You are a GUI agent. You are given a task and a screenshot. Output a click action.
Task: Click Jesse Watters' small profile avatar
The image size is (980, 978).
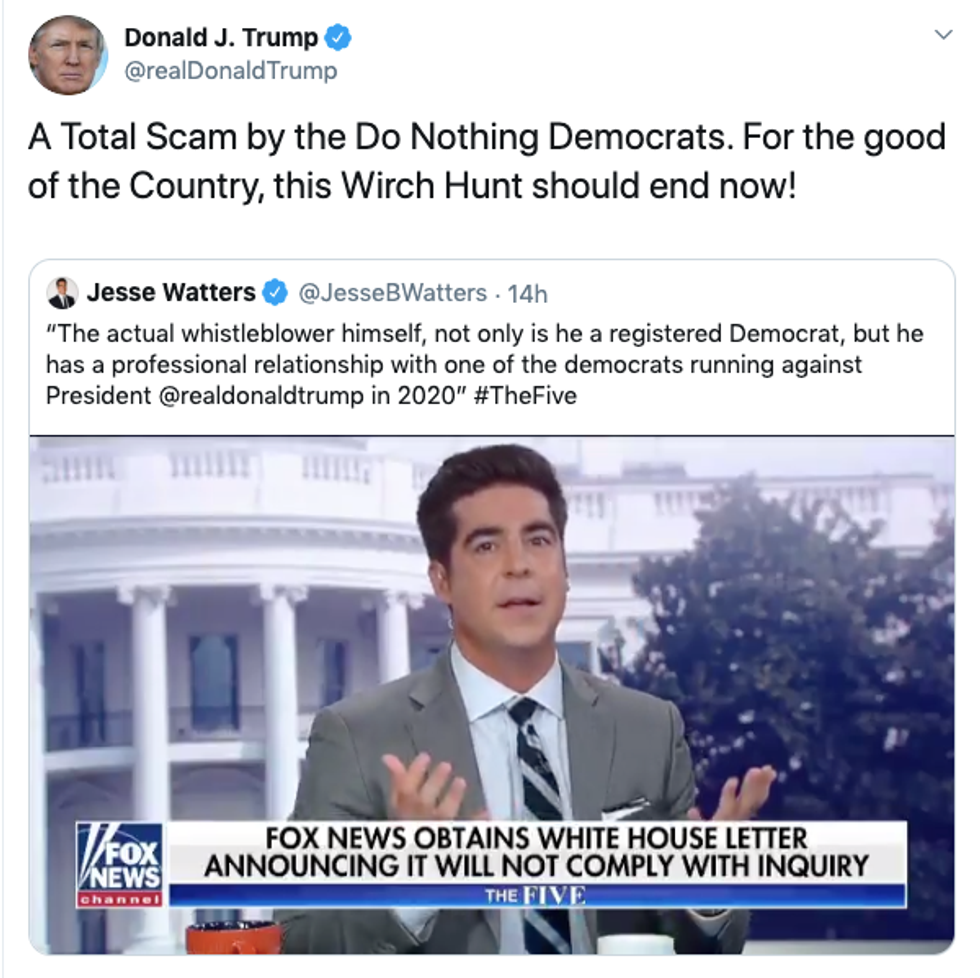(x=62, y=292)
